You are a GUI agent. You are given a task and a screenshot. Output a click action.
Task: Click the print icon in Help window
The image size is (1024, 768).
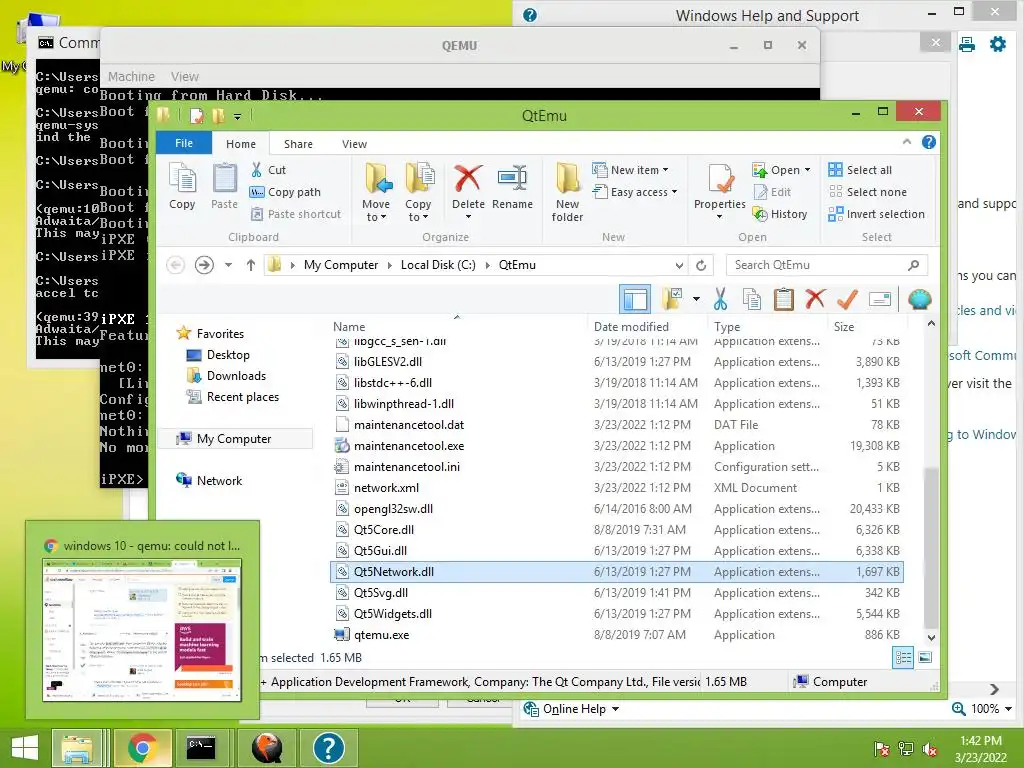click(x=967, y=44)
